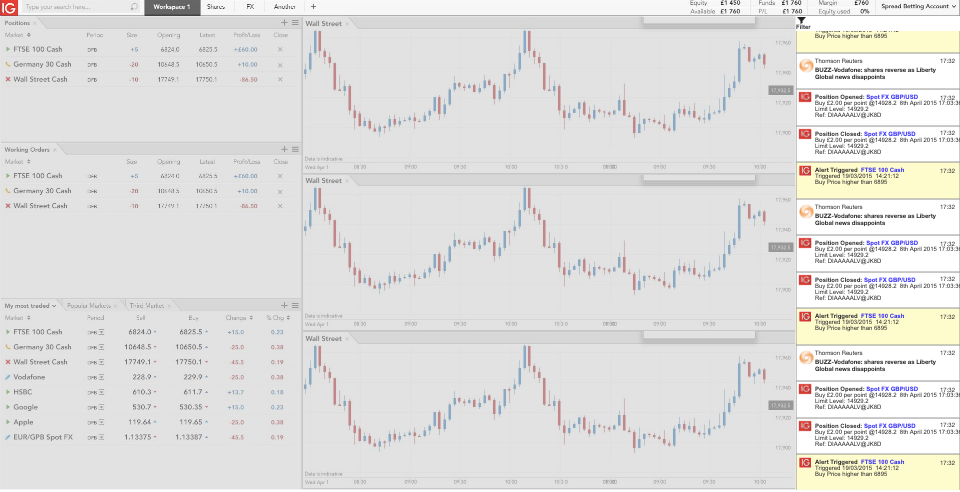
Task: Click the search magnifier icon
Action: pos(135,7)
